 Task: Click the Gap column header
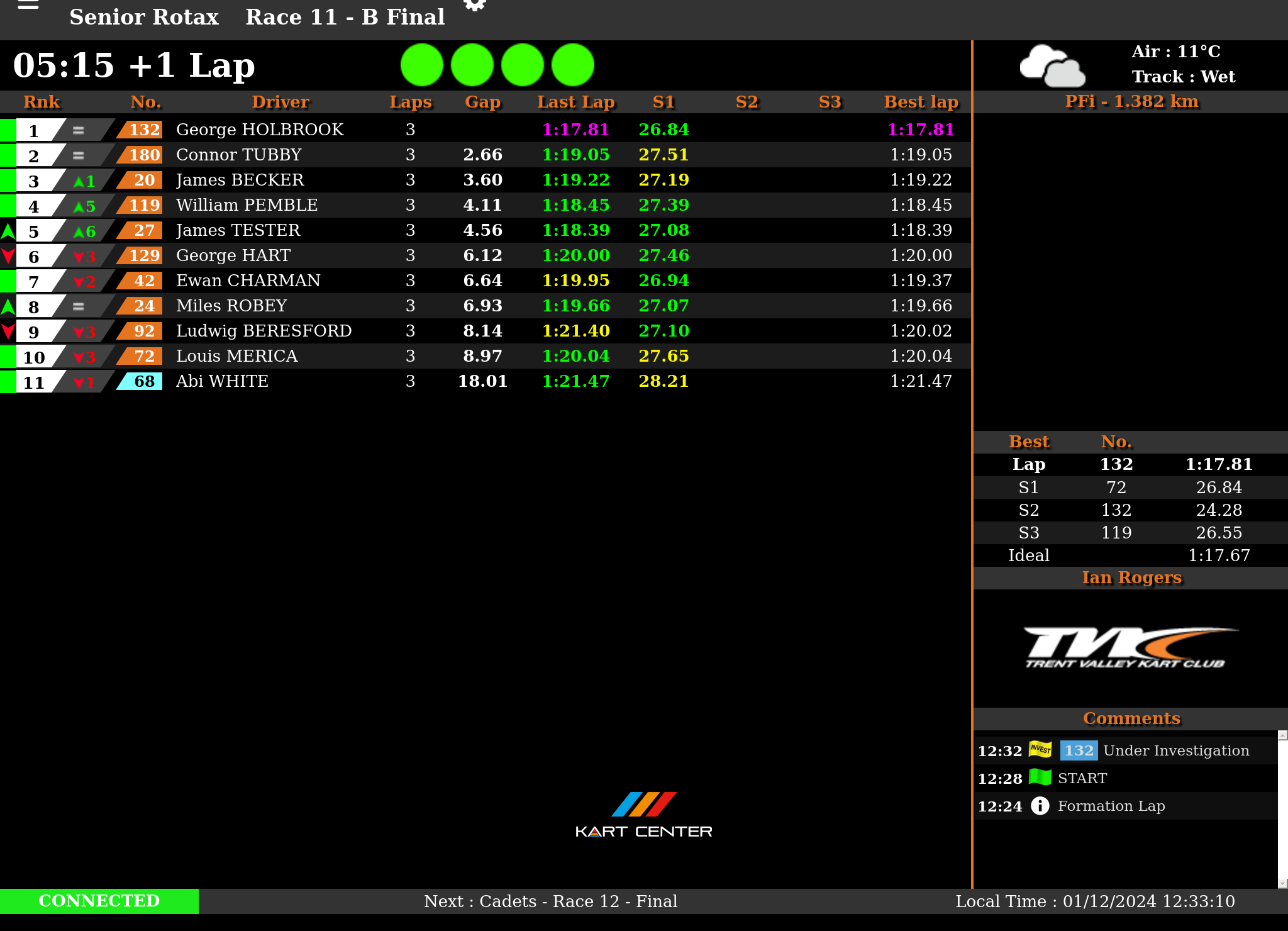click(x=482, y=102)
